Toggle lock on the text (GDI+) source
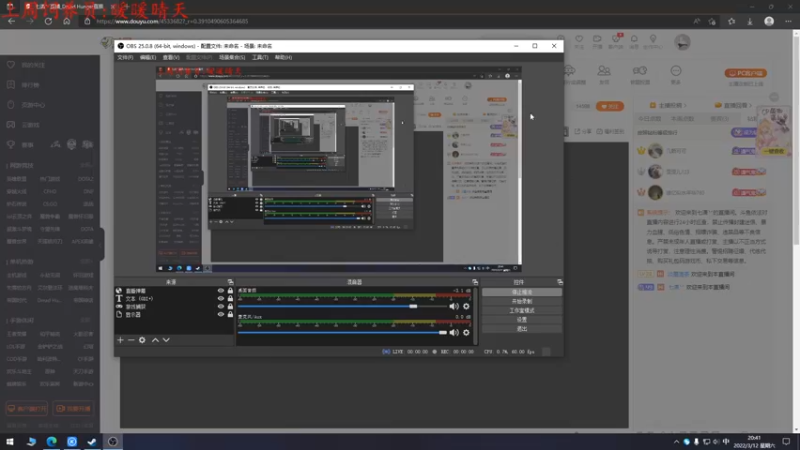The width and height of the screenshot is (800, 450). click(230, 298)
